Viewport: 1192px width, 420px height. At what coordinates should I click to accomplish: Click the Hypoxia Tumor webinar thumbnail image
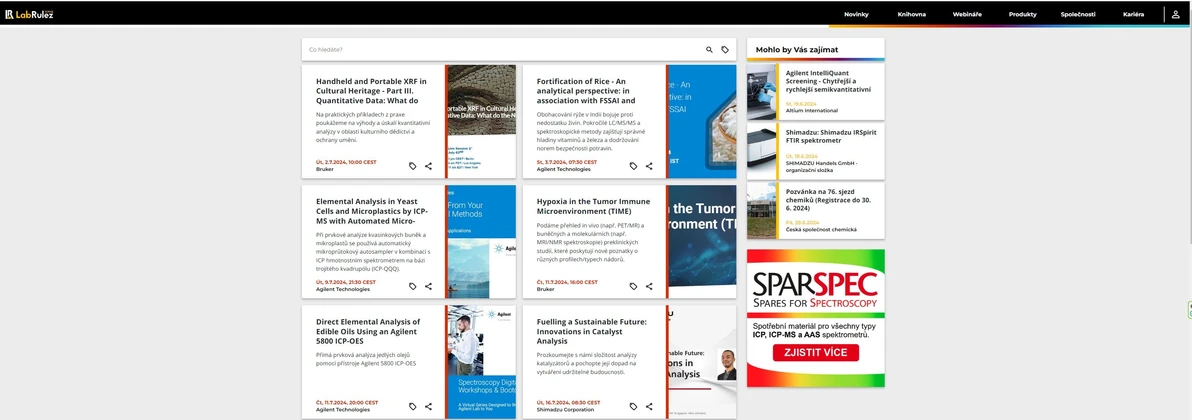[702, 242]
